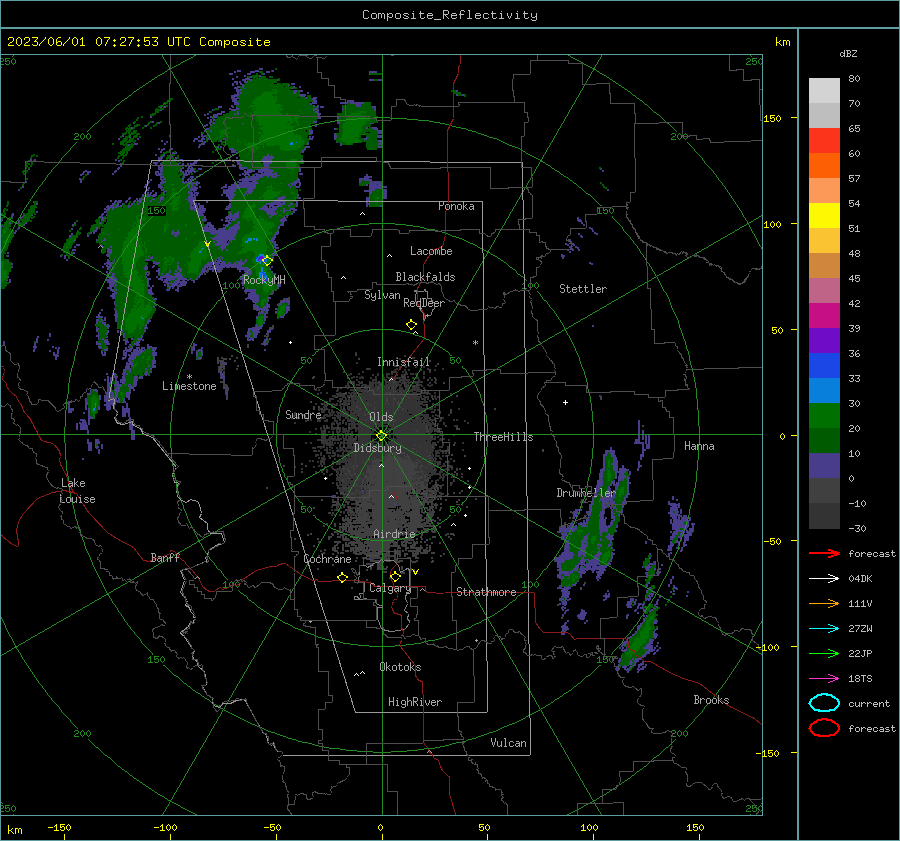Click the yellow 54 dBZ color swatch

coord(824,215)
